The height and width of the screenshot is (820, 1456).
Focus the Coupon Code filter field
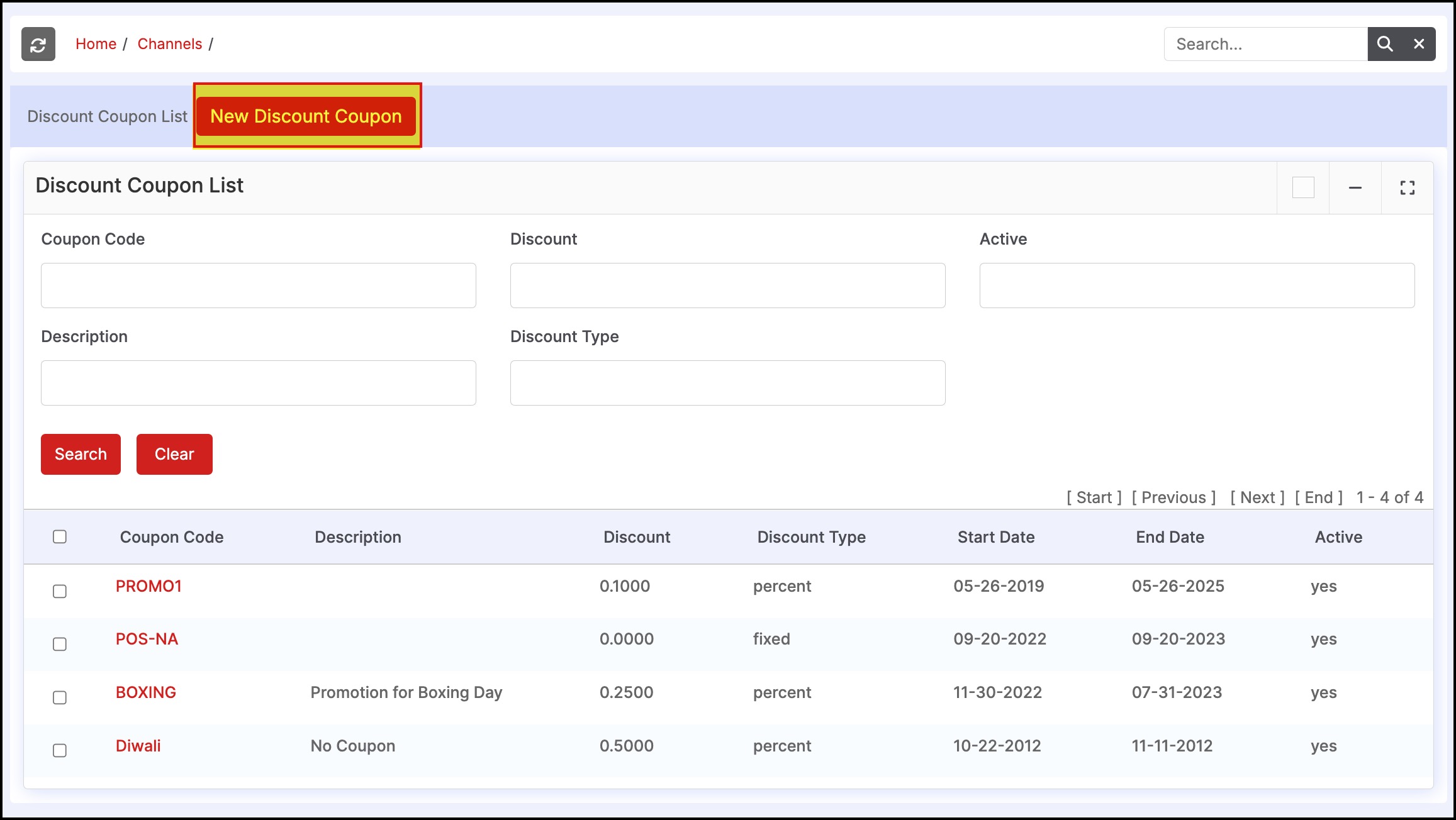click(x=259, y=285)
